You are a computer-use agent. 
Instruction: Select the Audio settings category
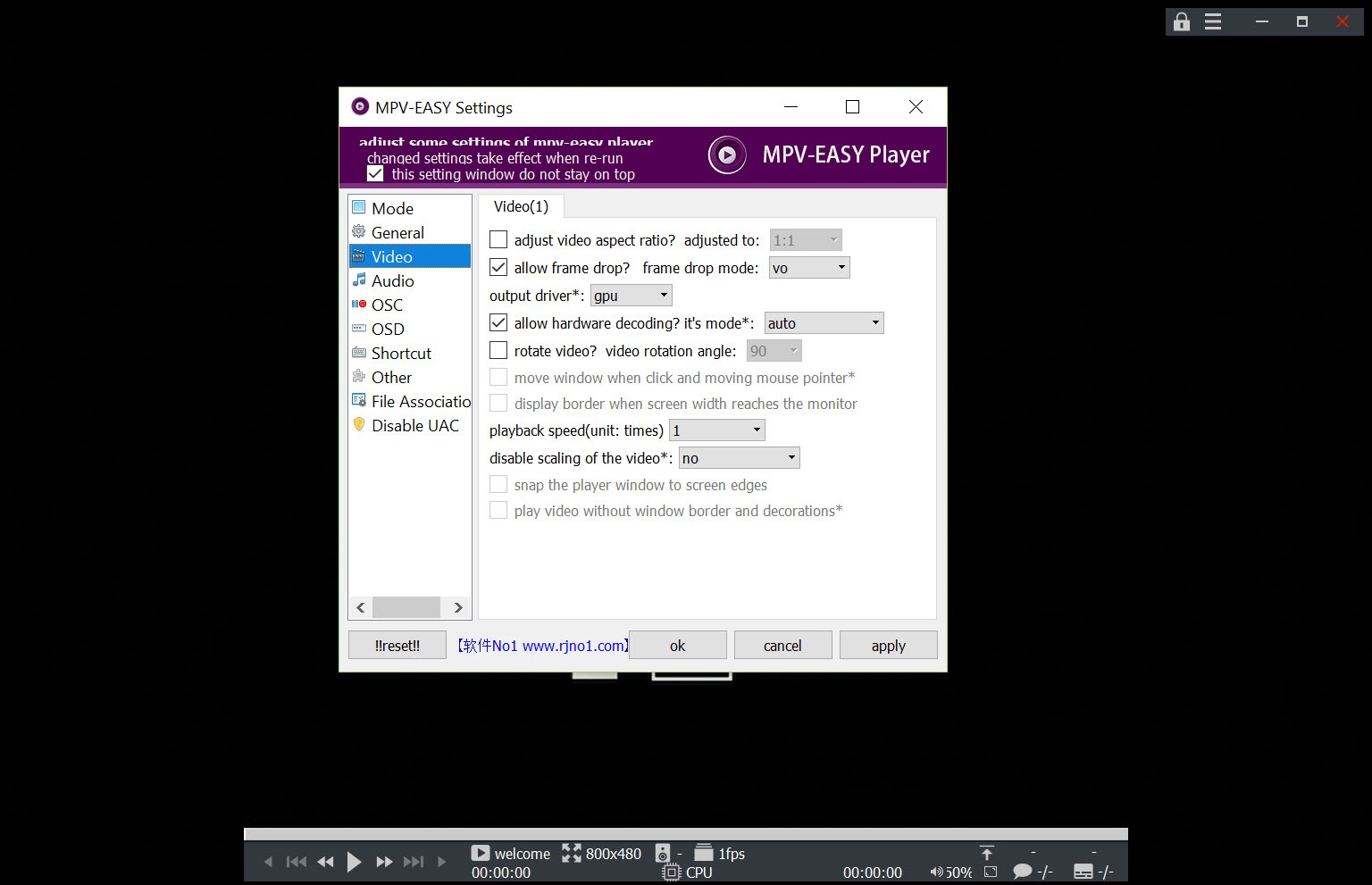(393, 280)
